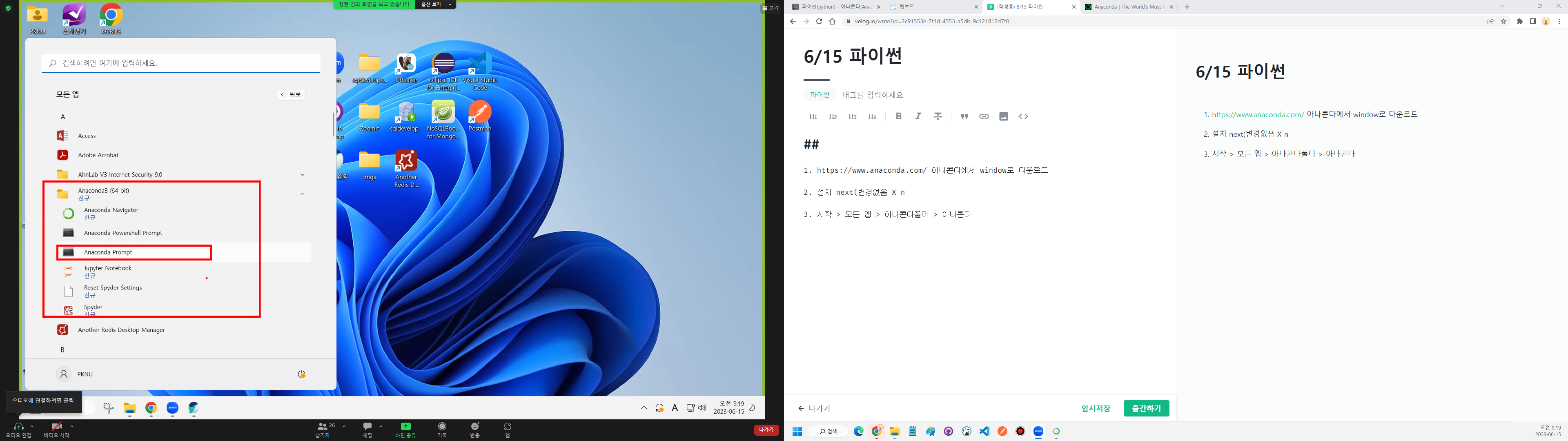Connect audio in Zoom

[x=18, y=430]
